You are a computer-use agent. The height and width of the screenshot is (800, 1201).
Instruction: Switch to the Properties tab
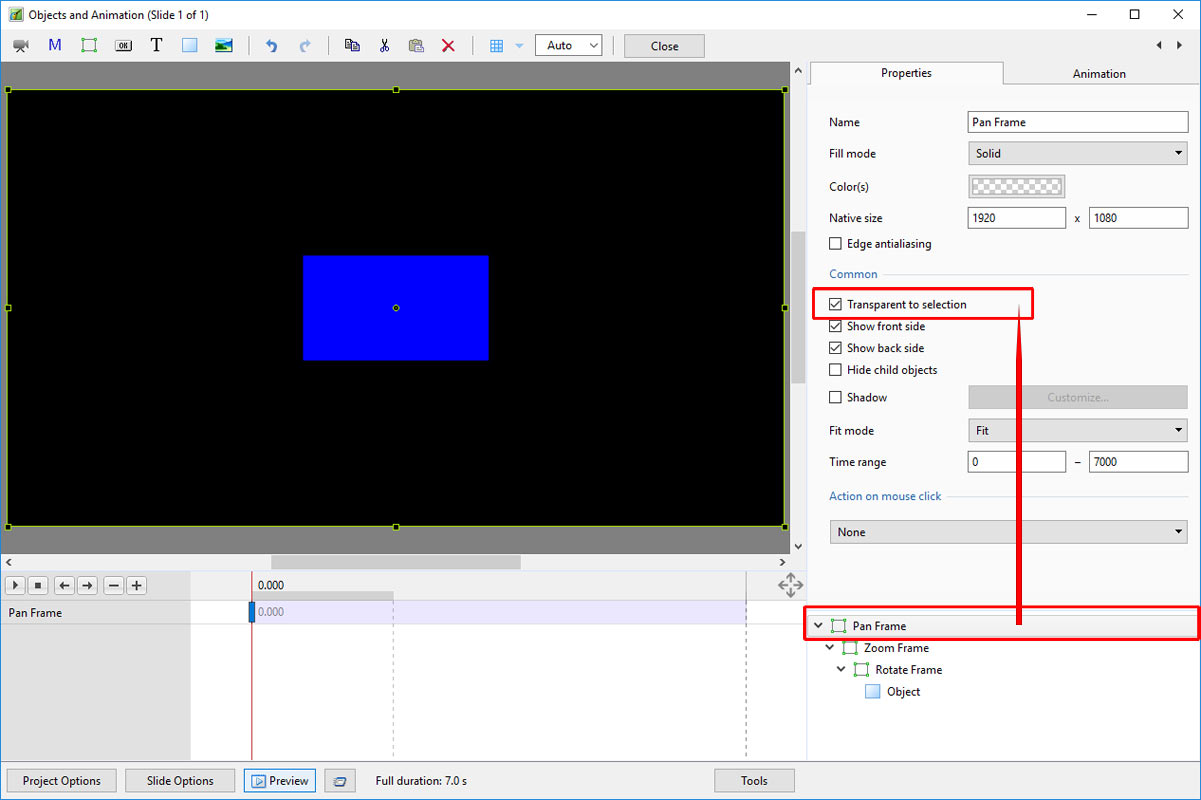(x=906, y=73)
